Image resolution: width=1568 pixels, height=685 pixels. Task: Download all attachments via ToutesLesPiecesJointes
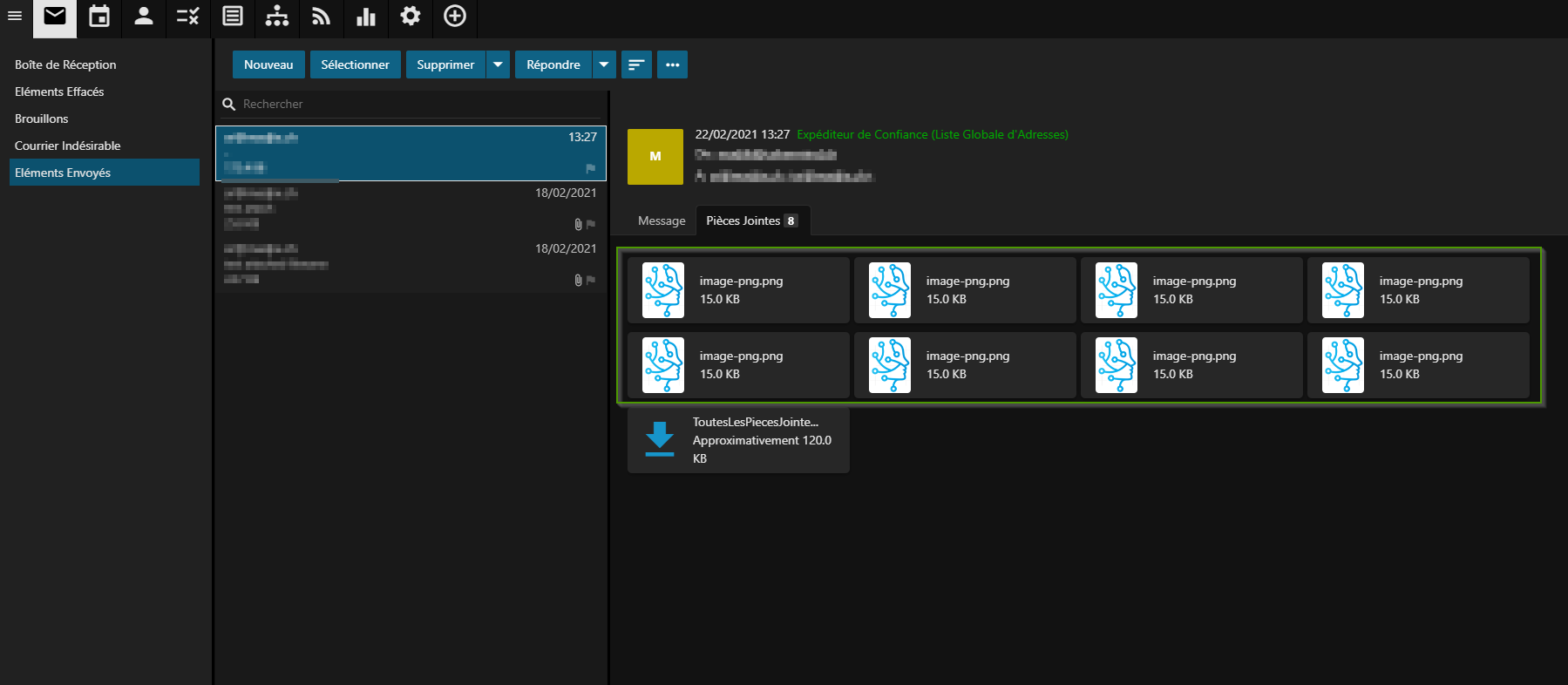(737, 440)
